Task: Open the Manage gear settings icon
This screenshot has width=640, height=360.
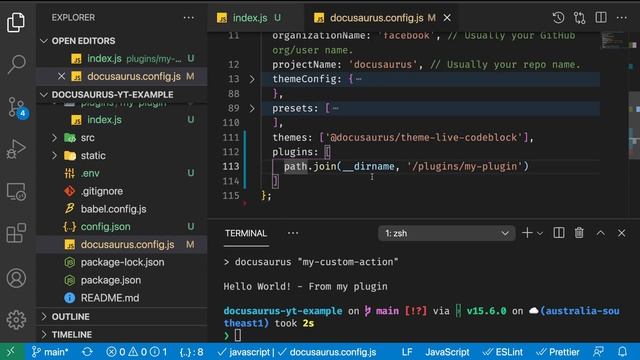Action: (16, 320)
